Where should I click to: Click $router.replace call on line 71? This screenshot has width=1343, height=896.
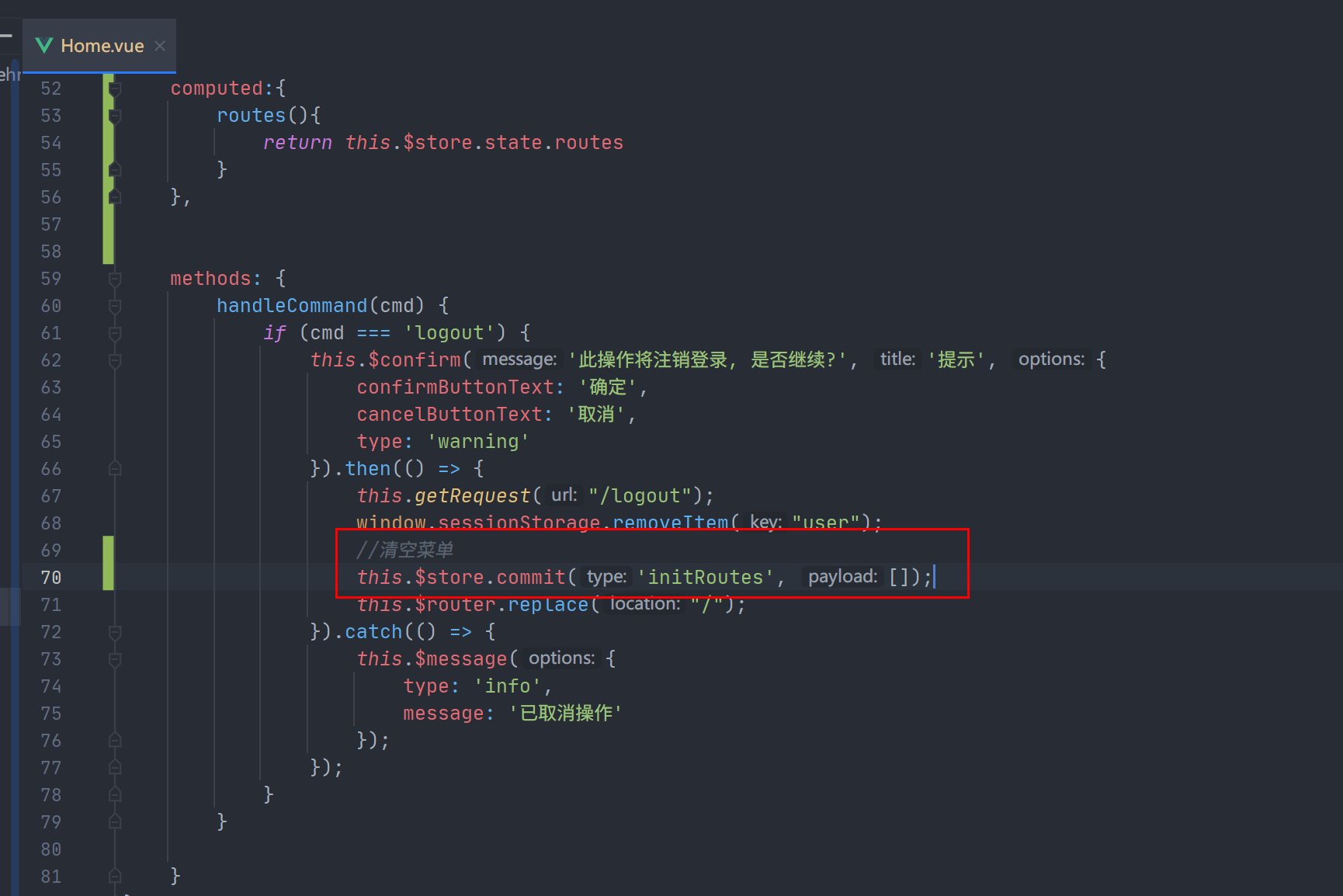[501, 605]
